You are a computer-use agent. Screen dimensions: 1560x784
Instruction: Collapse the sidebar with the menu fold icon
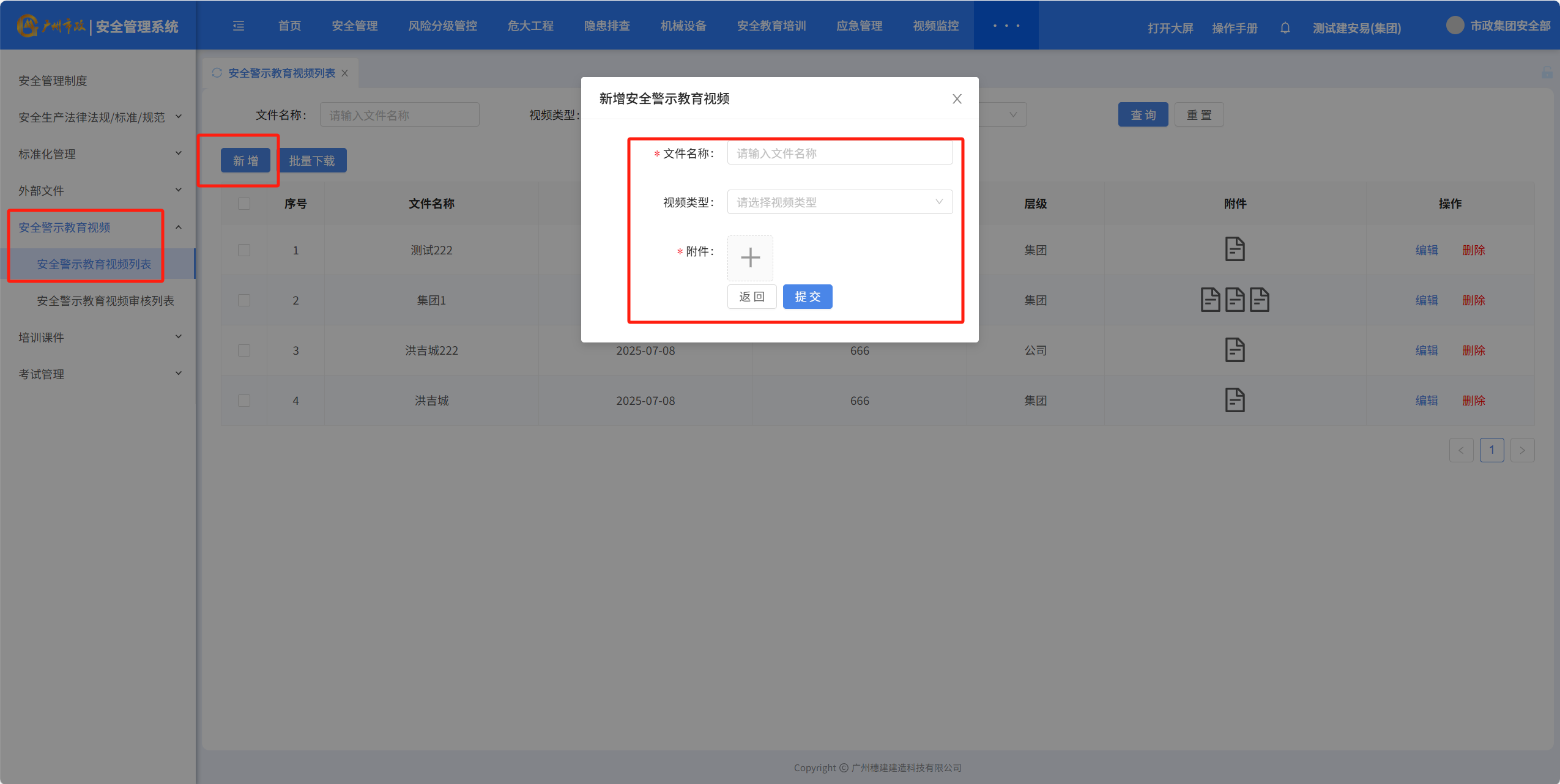tap(239, 26)
